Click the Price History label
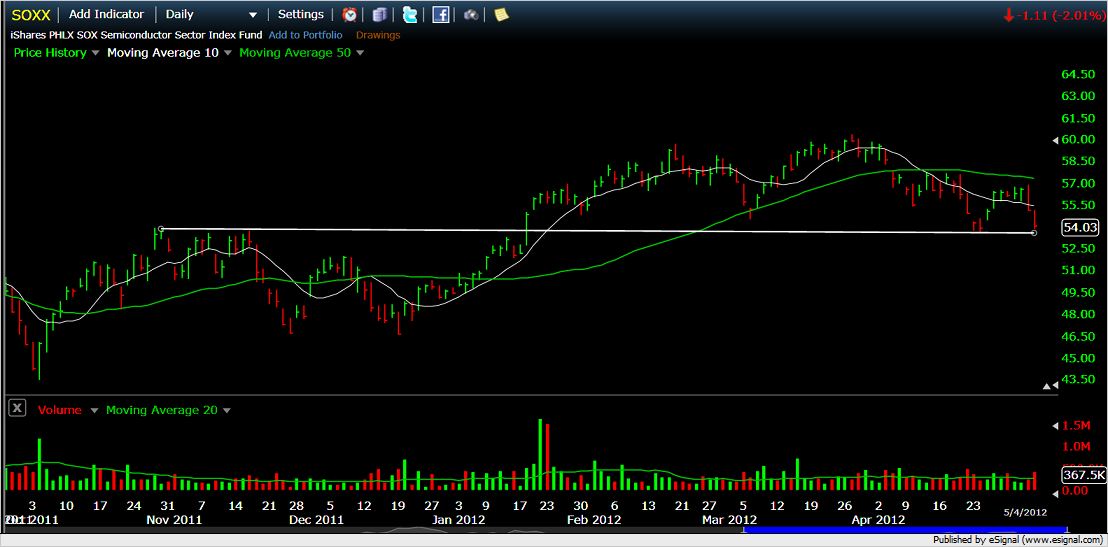 (50, 52)
